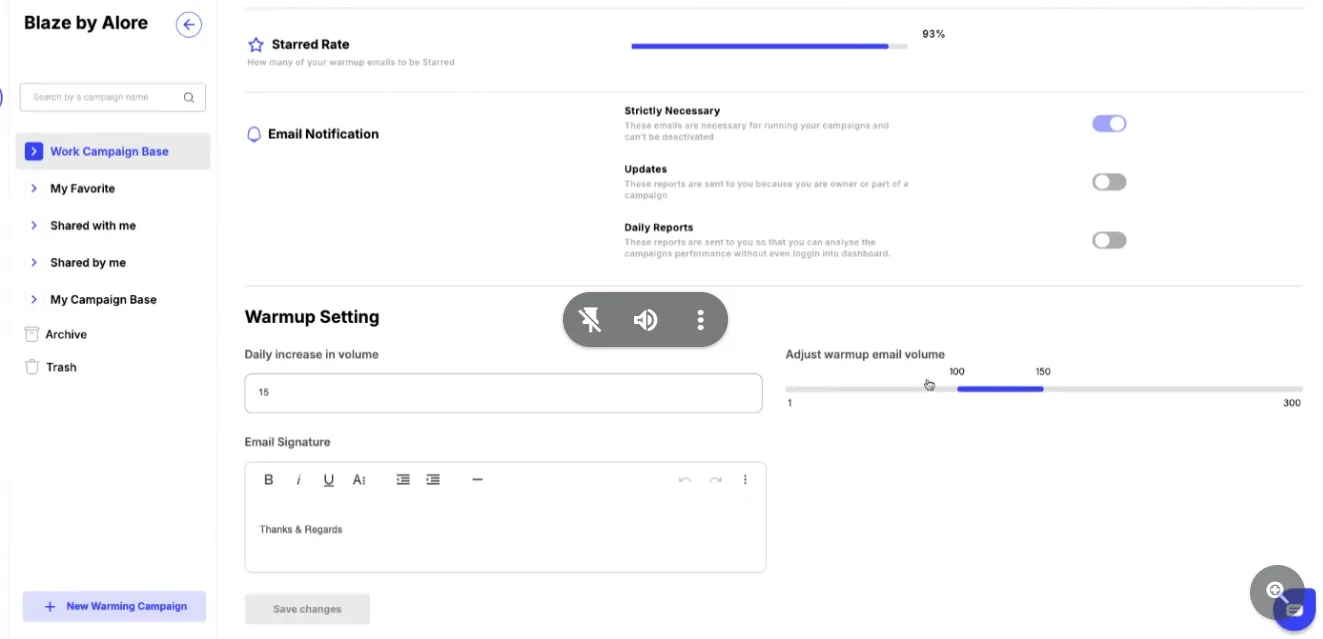Adjust the warmup email volume slider
1323x639 pixels.
1000,389
